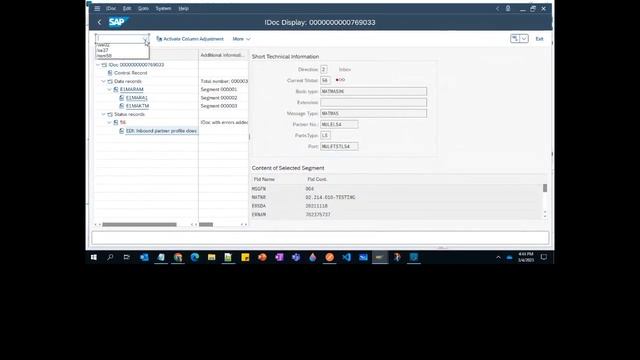Click the segment content vertical scrollbar
This screenshot has height=360, width=640.
(545, 188)
